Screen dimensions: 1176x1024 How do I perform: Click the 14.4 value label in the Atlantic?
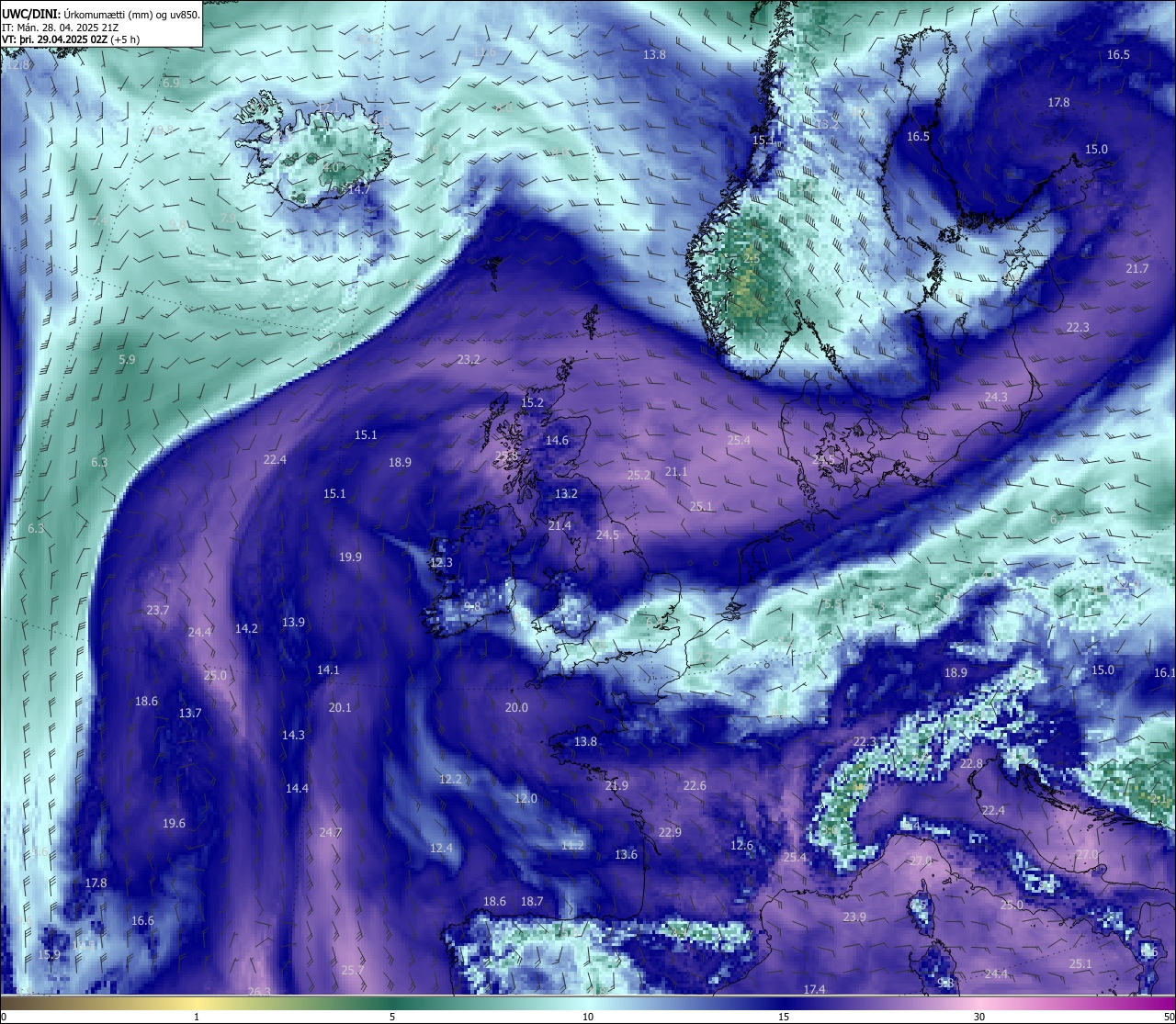297,788
